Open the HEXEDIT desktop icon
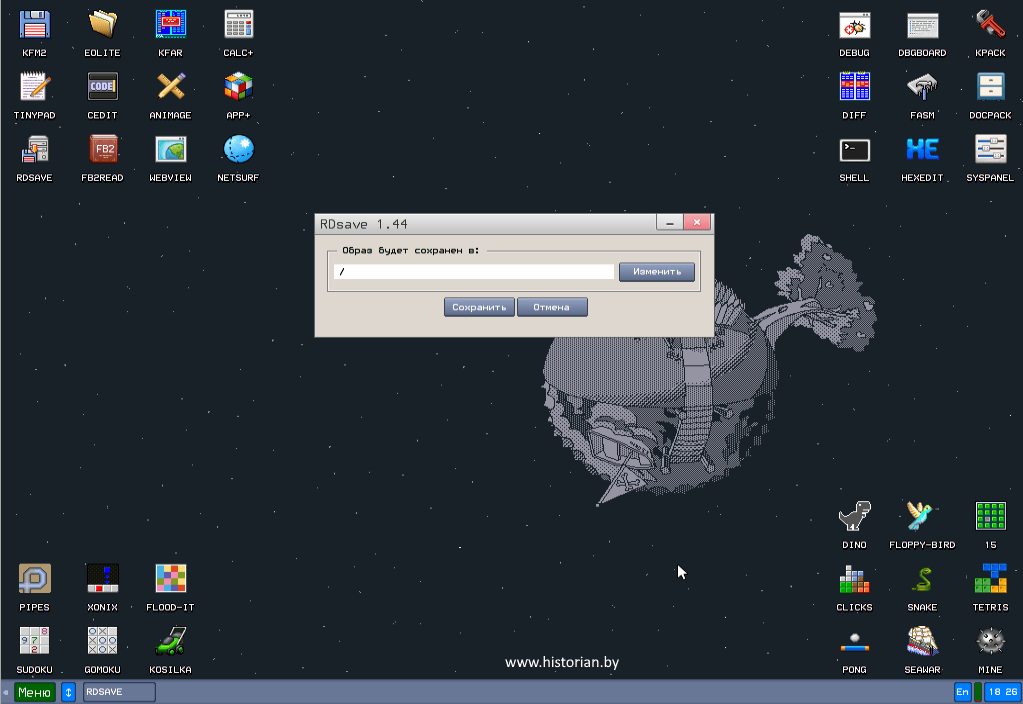 tap(922, 150)
